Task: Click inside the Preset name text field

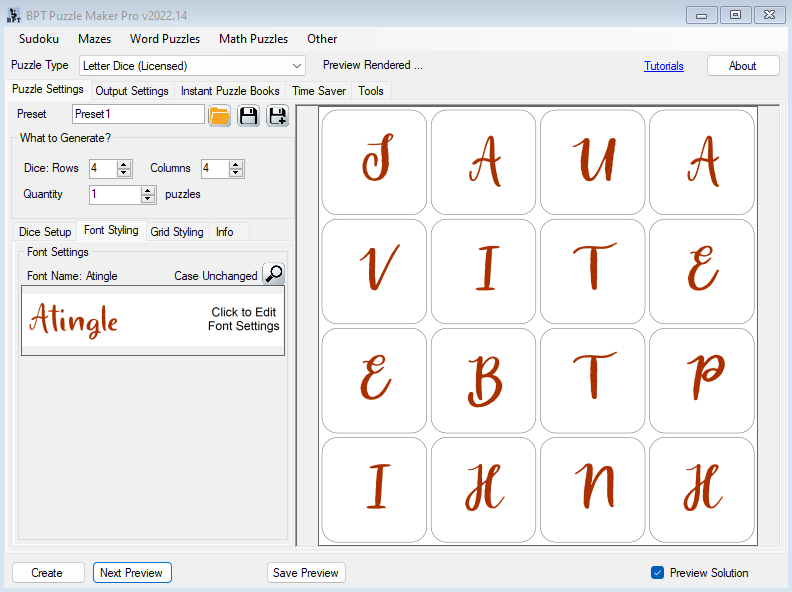Action: 138,115
